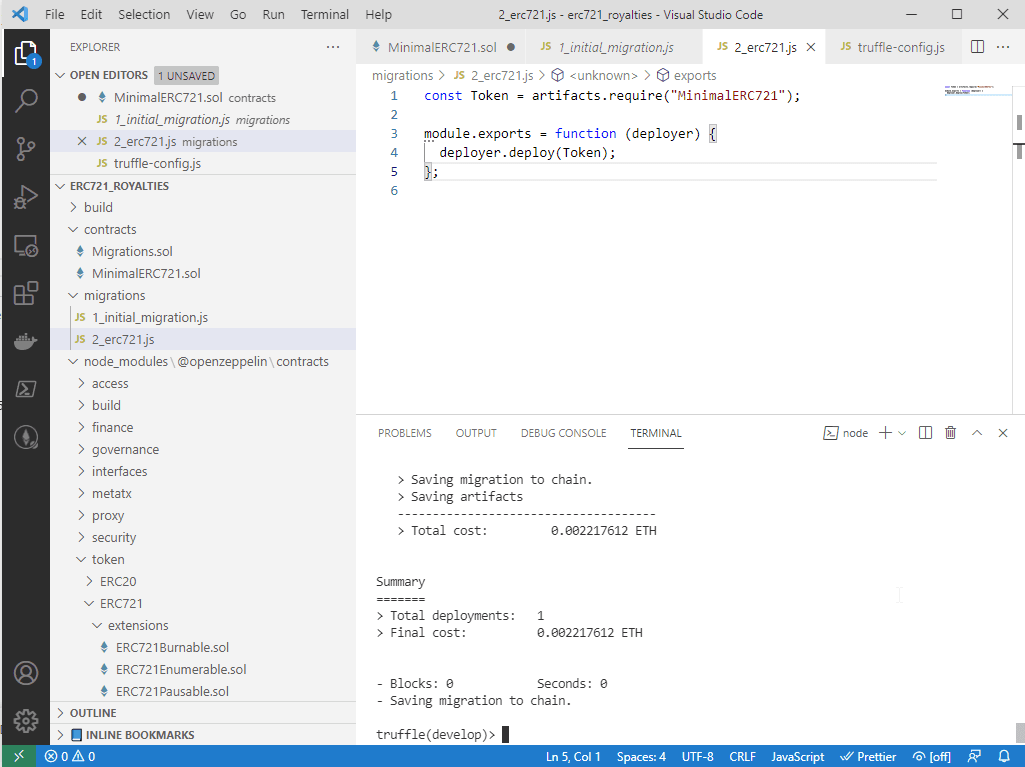Open the terminal launch profile dropdown

(902, 433)
